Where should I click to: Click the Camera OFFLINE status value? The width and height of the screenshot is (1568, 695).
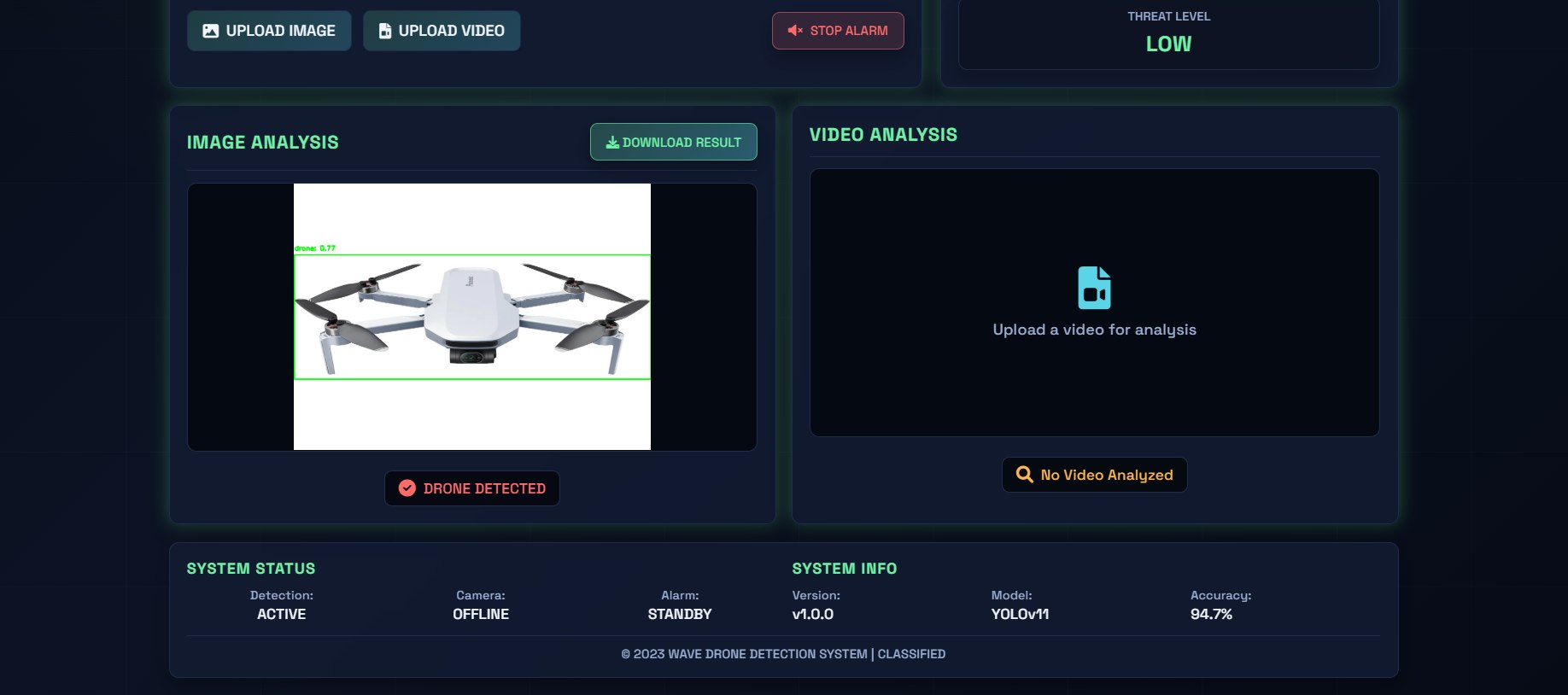pos(480,614)
